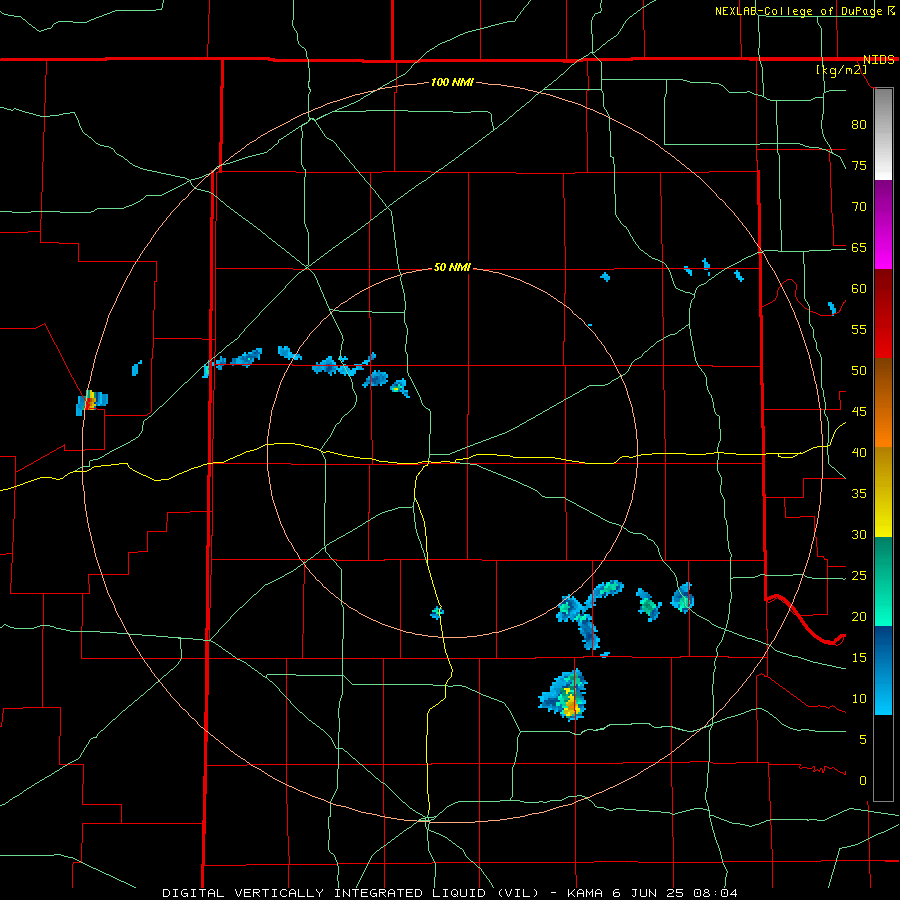Click the large yellow-core storm cell in the southeast

point(565,695)
